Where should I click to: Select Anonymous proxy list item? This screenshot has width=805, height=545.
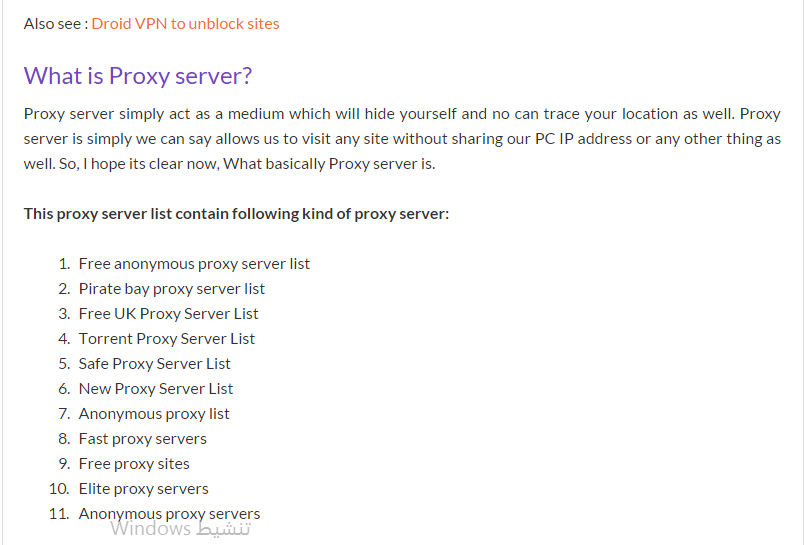[x=154, y=414]
